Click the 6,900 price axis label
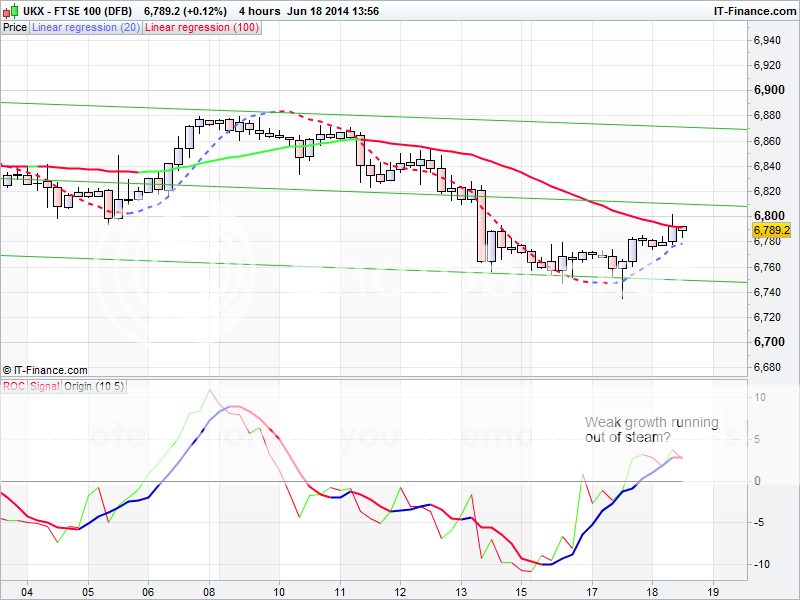This screenshot has height=600, width=800. 769,90
